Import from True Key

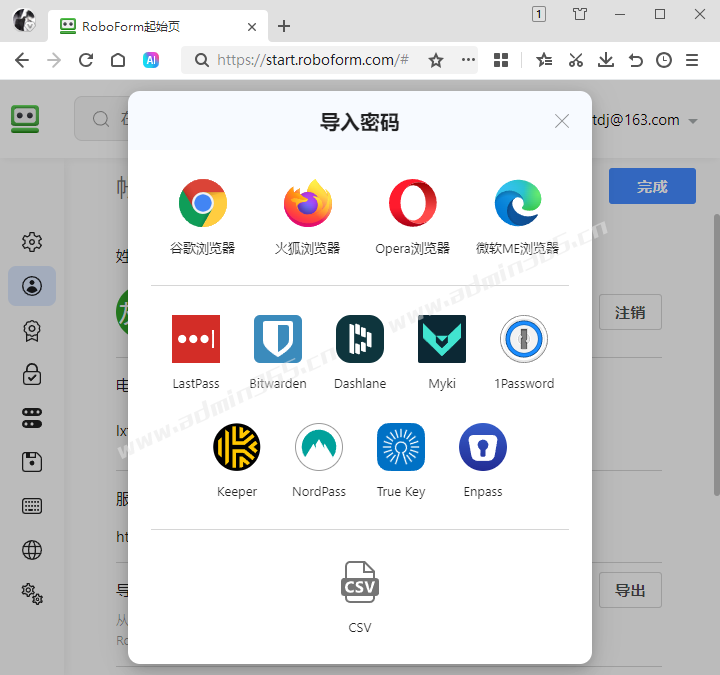pyautogui.click(x=401, y=447)
